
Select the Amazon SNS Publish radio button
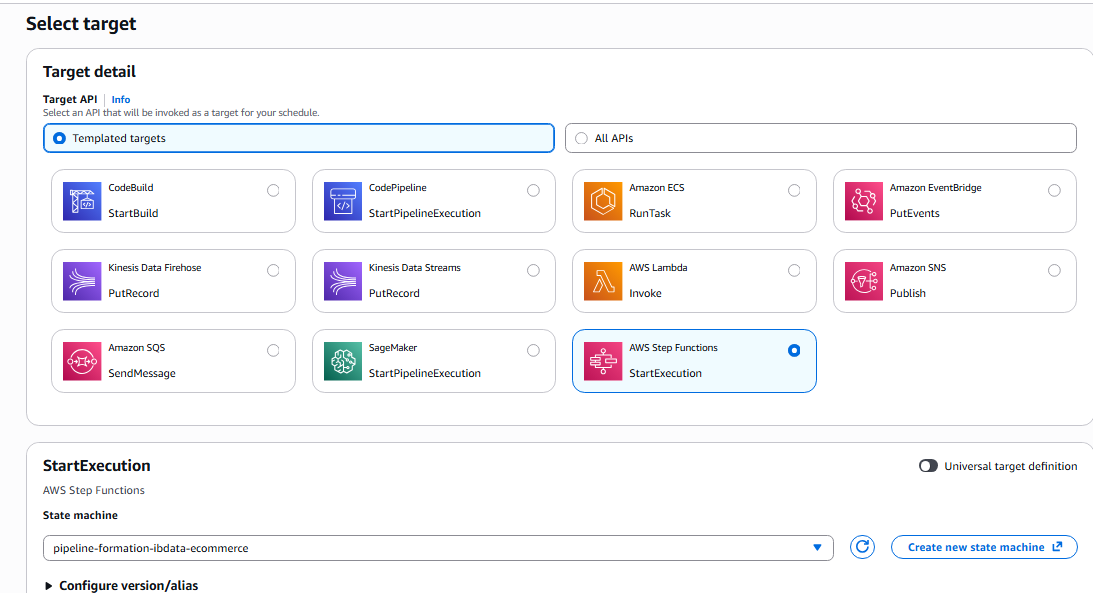[x=1055, y=270]
